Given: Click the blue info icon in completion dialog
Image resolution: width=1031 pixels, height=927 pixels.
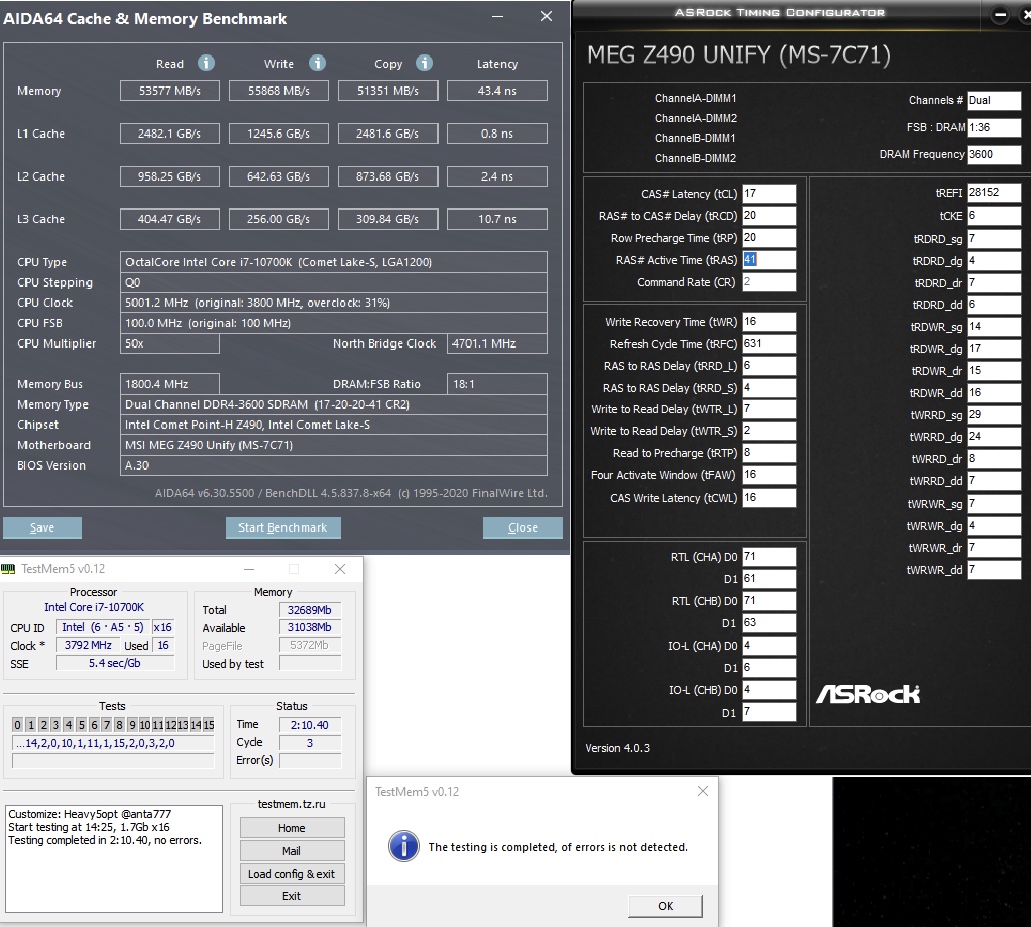Looking at the screenshot, I should coord(404,846).
